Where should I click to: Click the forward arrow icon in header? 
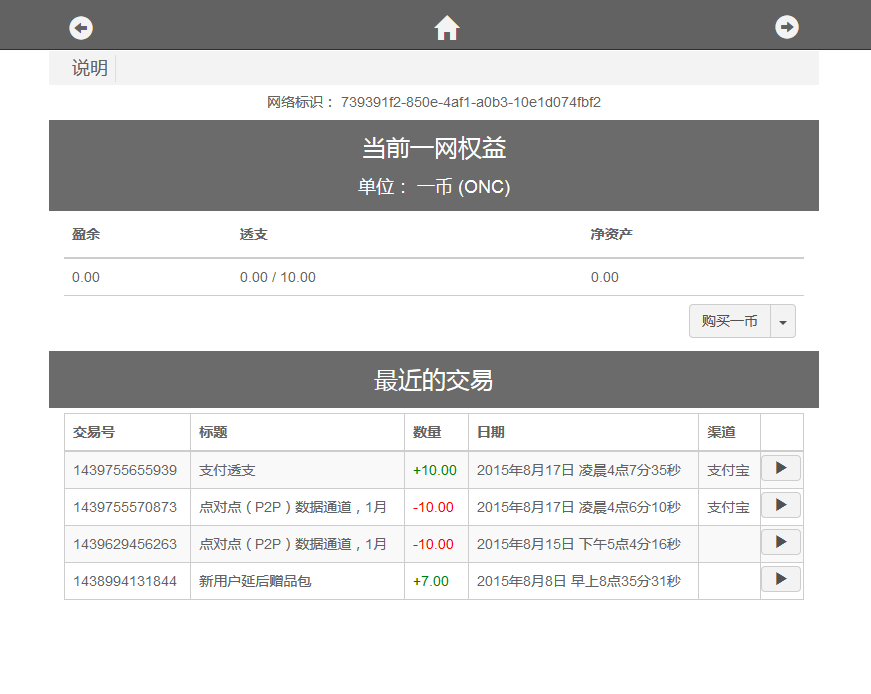(787, 28)
